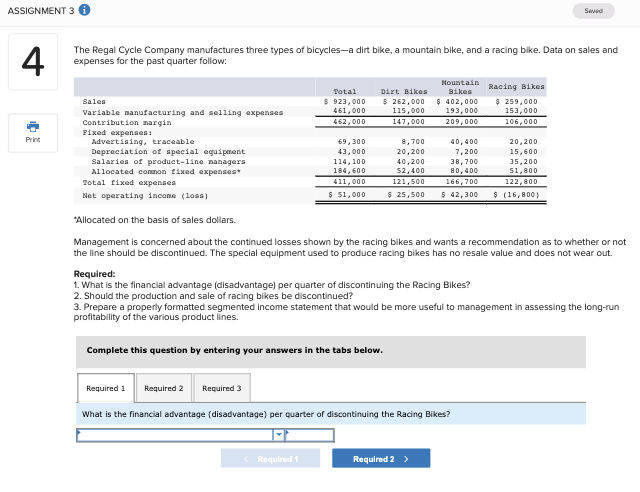640x492 pixels.
Task: Click the Dirt Bikes column header
Action: pyautogui.click(x=404, y=91)
